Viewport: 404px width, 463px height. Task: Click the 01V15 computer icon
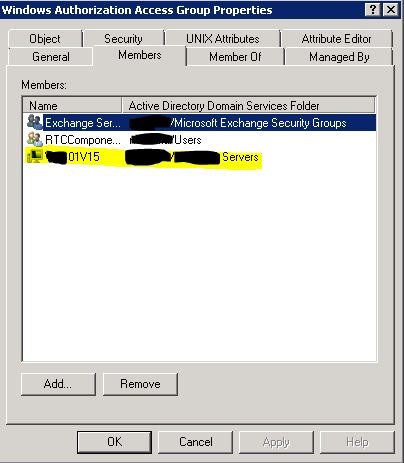[34, 156]
